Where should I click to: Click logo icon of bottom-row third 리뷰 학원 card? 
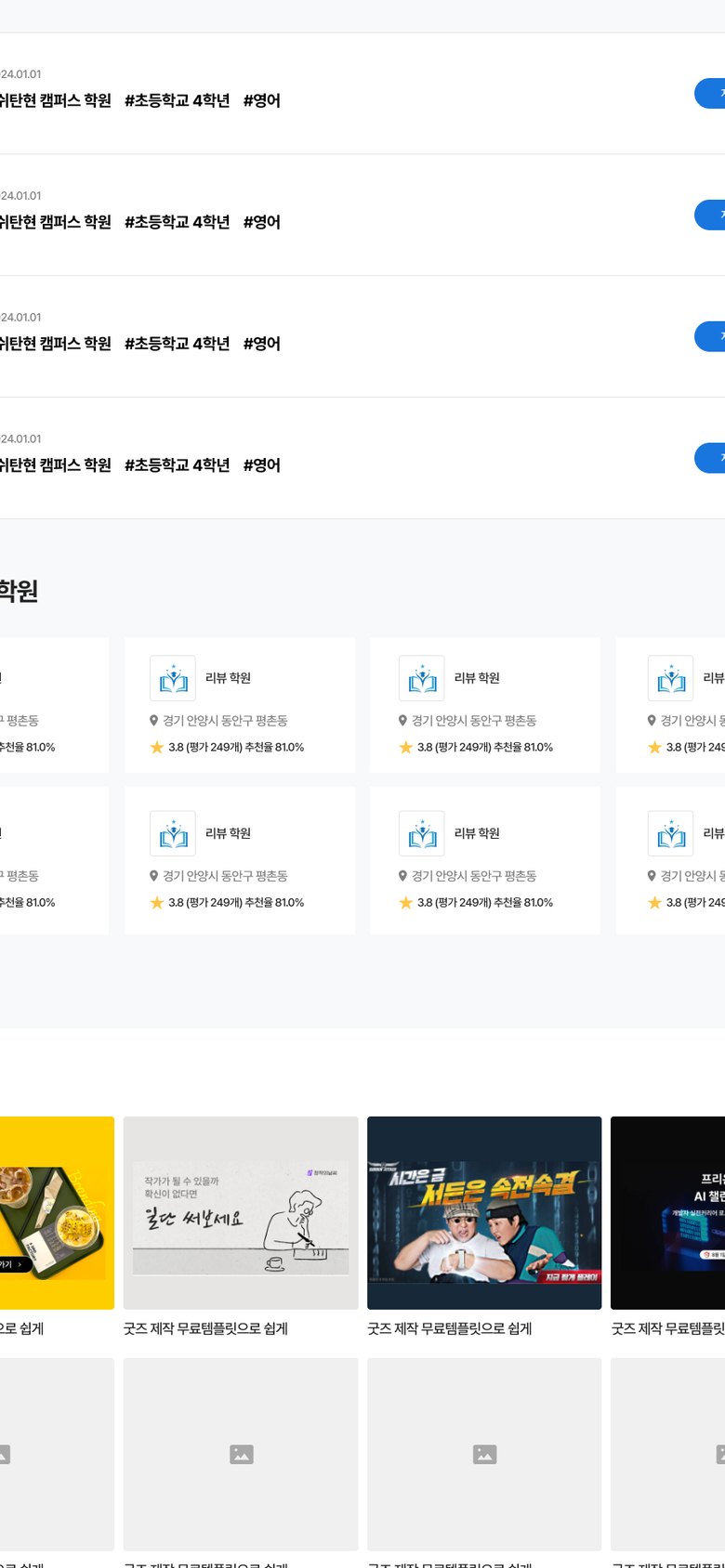click(422, 833)
